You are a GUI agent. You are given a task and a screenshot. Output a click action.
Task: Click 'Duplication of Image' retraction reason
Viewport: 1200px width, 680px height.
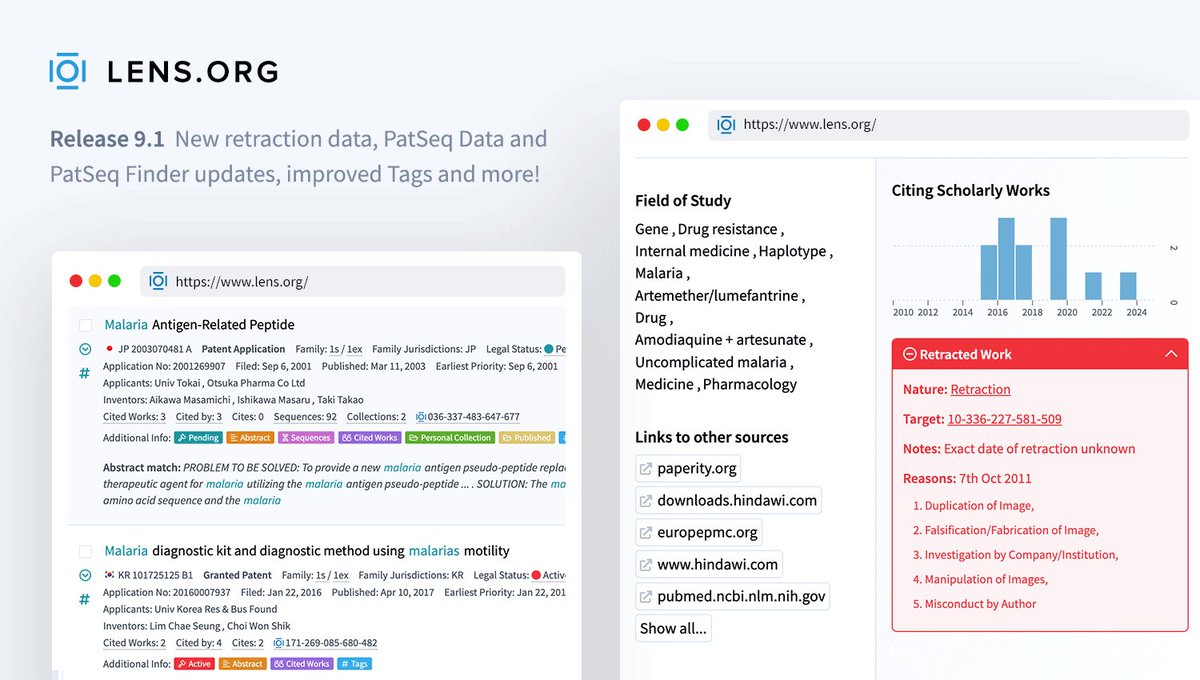coord(979,506)
